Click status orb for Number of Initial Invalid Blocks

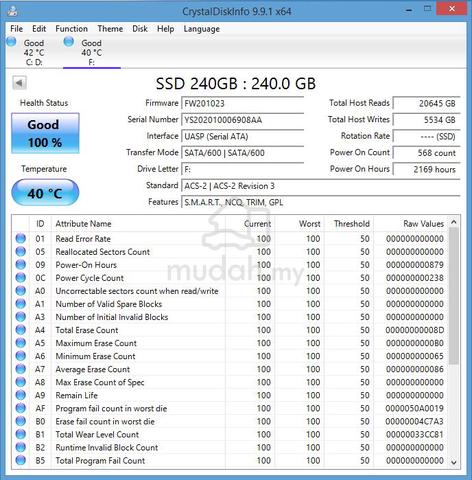[21, 317]
